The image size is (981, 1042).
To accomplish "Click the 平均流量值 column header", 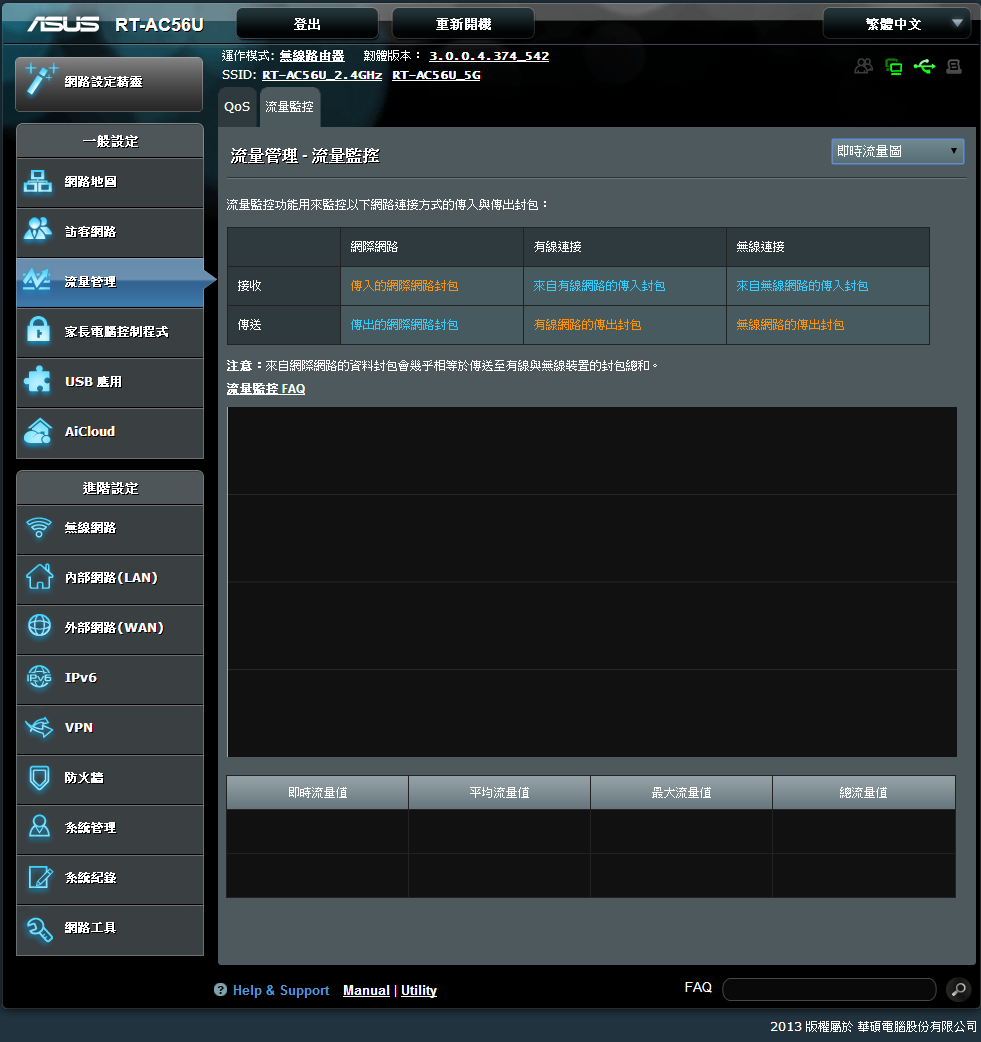I will pyautogui.click(x=499, y=792).
